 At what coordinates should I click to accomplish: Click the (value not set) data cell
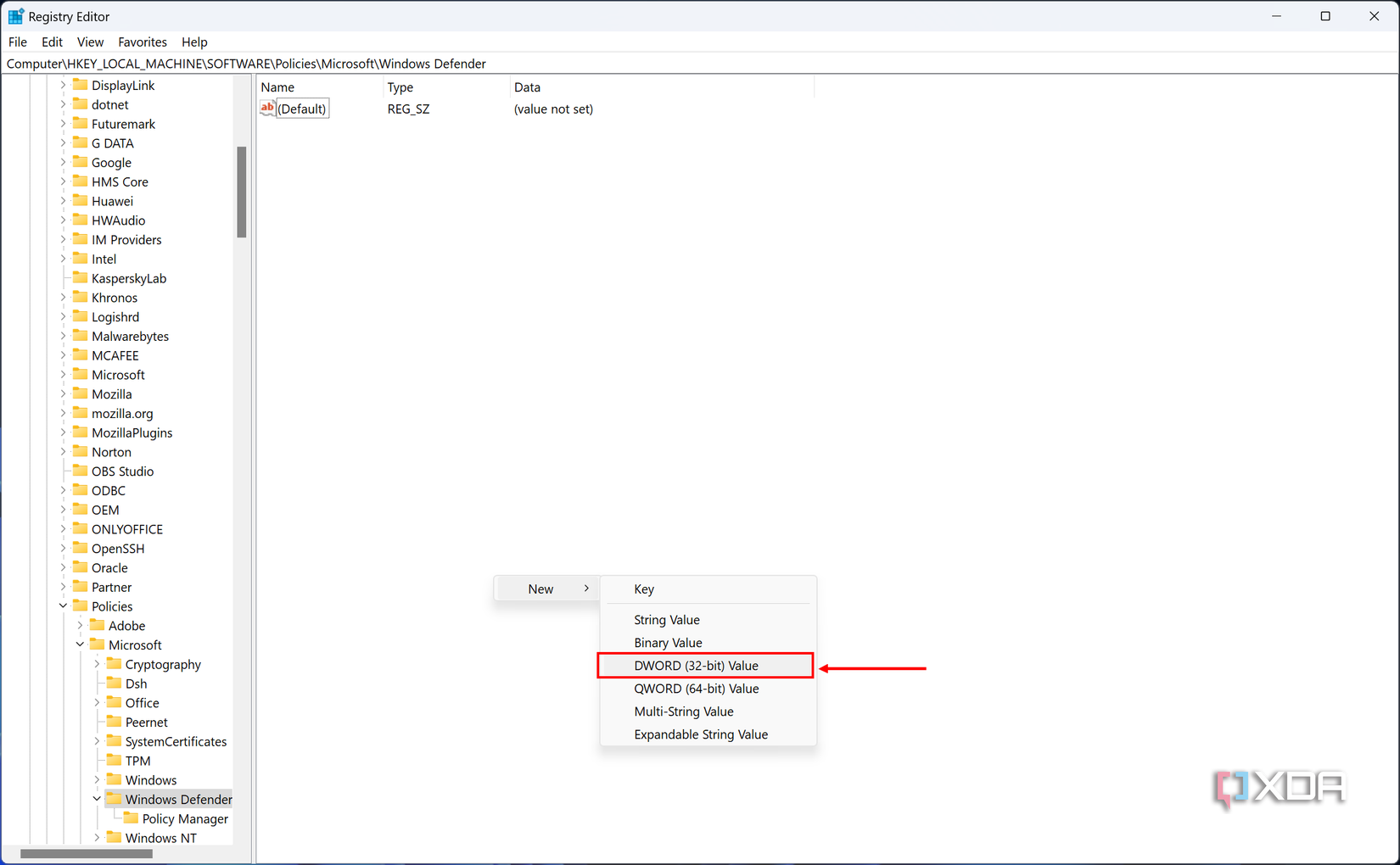pos(553,109)
